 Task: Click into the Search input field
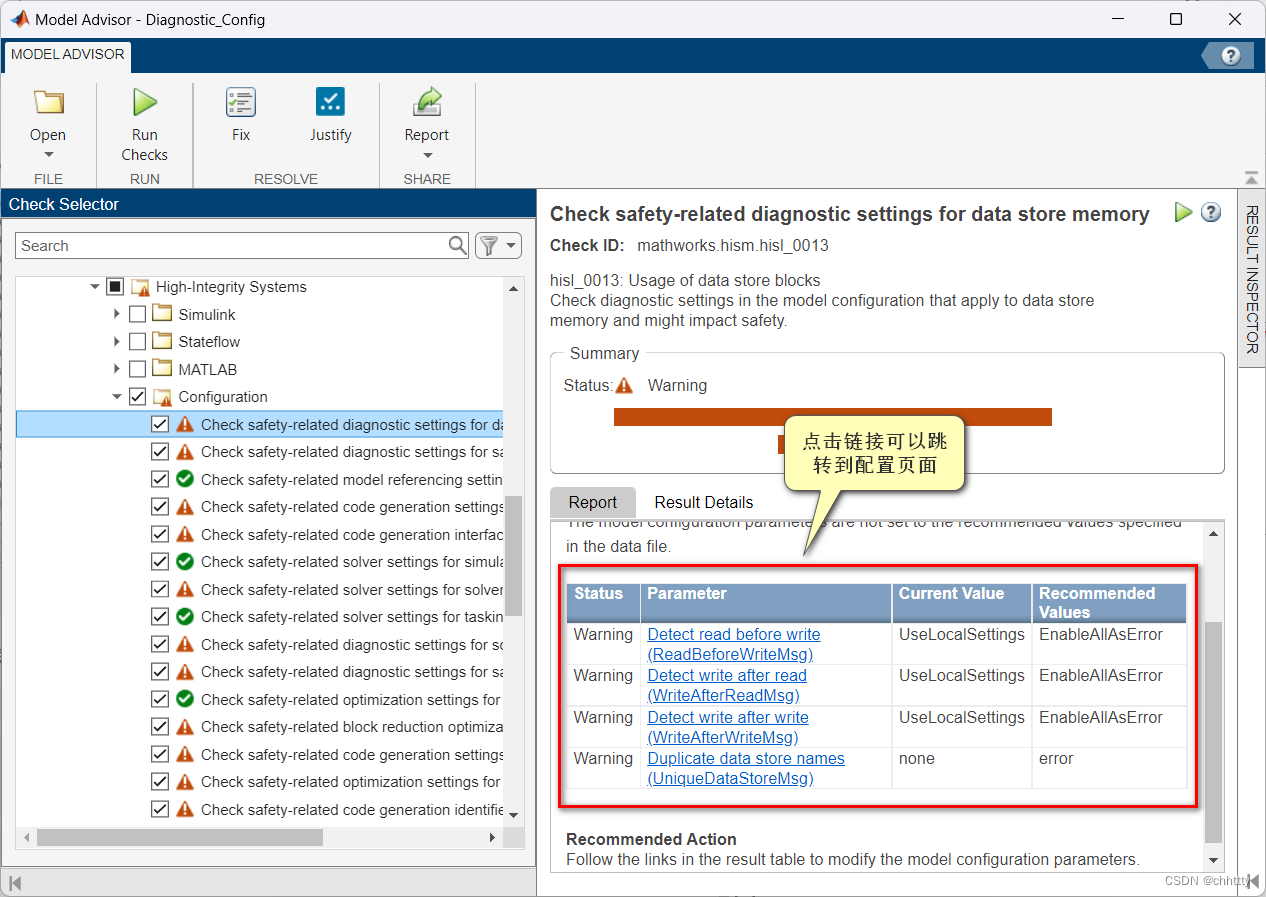click(231, 245)
